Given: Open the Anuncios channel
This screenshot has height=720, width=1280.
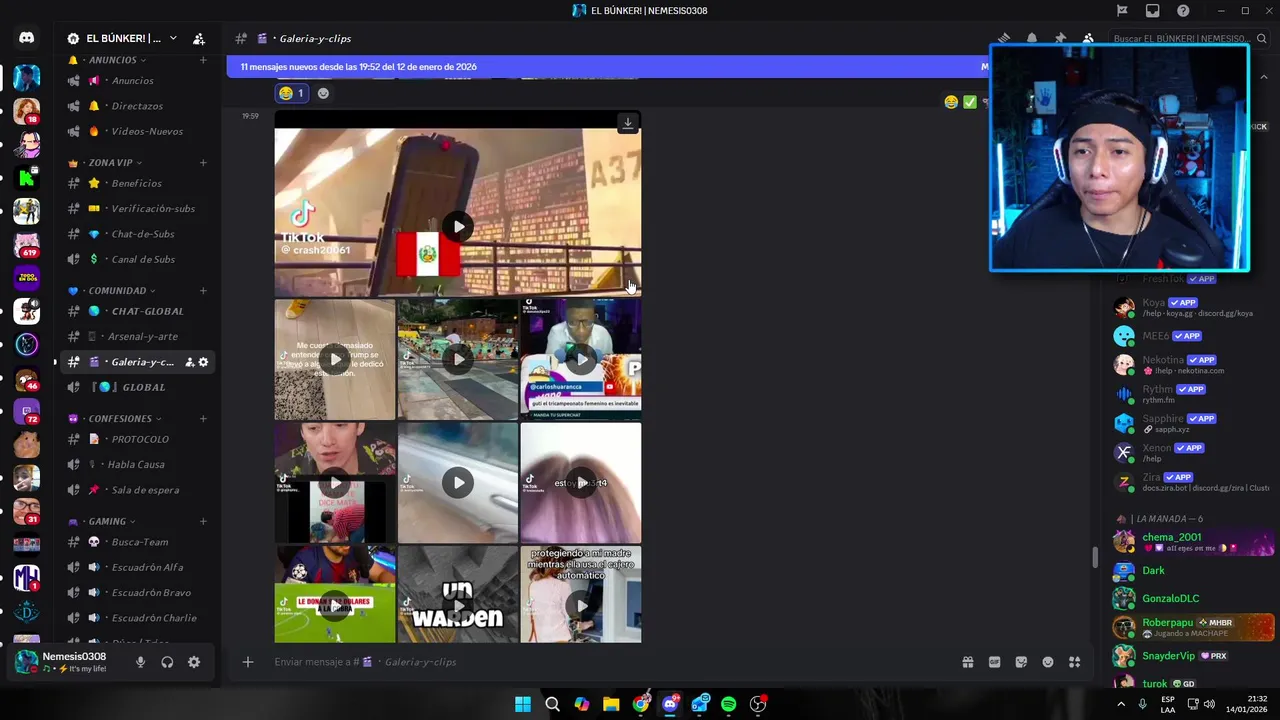Looking at the screenshot, I should 138,81.
